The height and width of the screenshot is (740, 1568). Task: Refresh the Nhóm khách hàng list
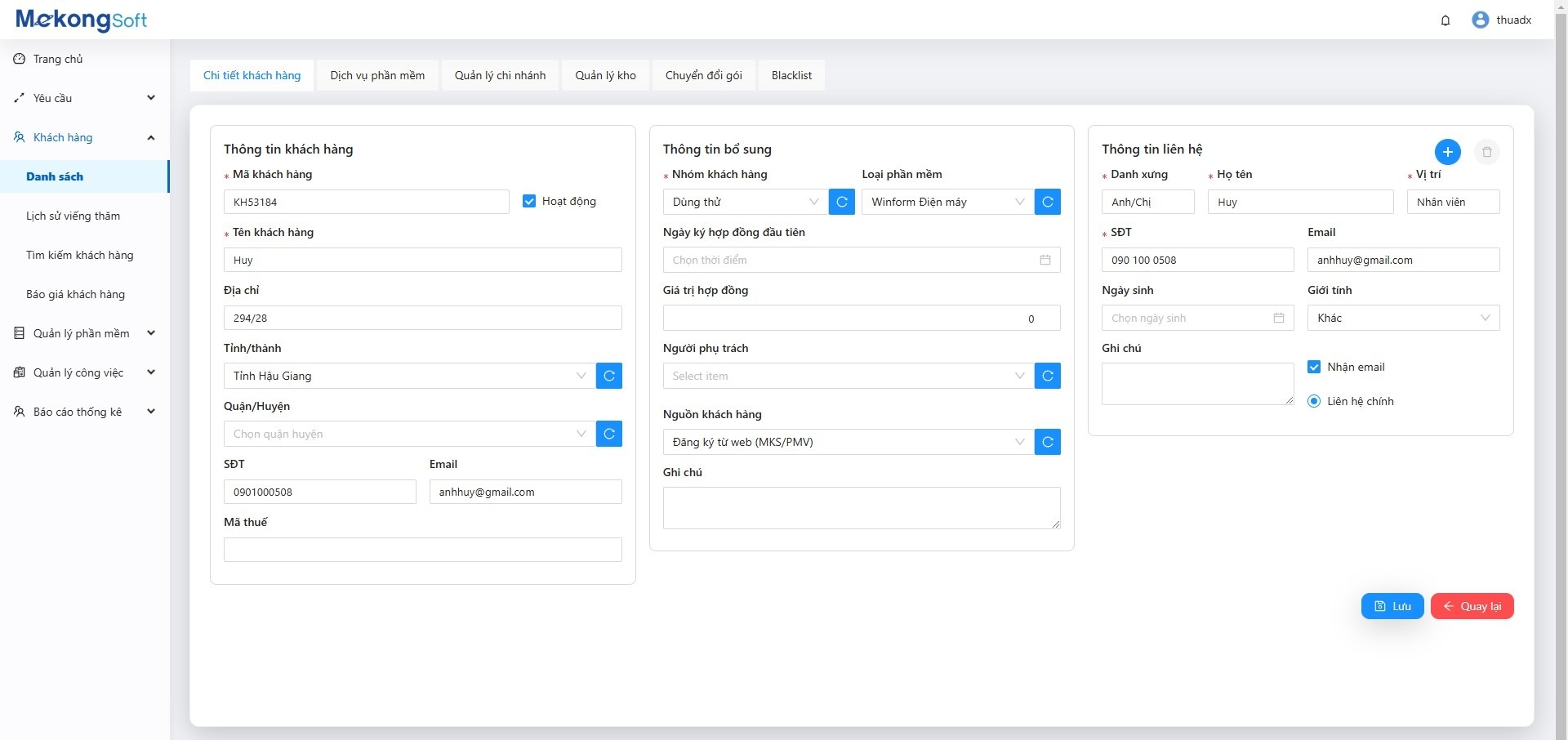pyautogui.click(x=841, y=202)
